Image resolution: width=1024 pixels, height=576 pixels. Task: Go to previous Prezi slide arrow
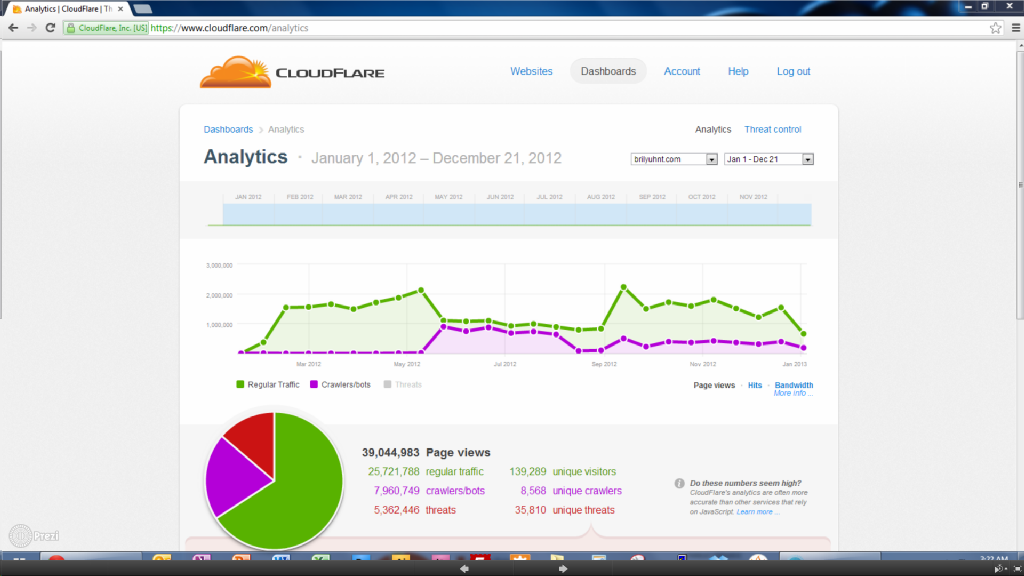point(464,569)
